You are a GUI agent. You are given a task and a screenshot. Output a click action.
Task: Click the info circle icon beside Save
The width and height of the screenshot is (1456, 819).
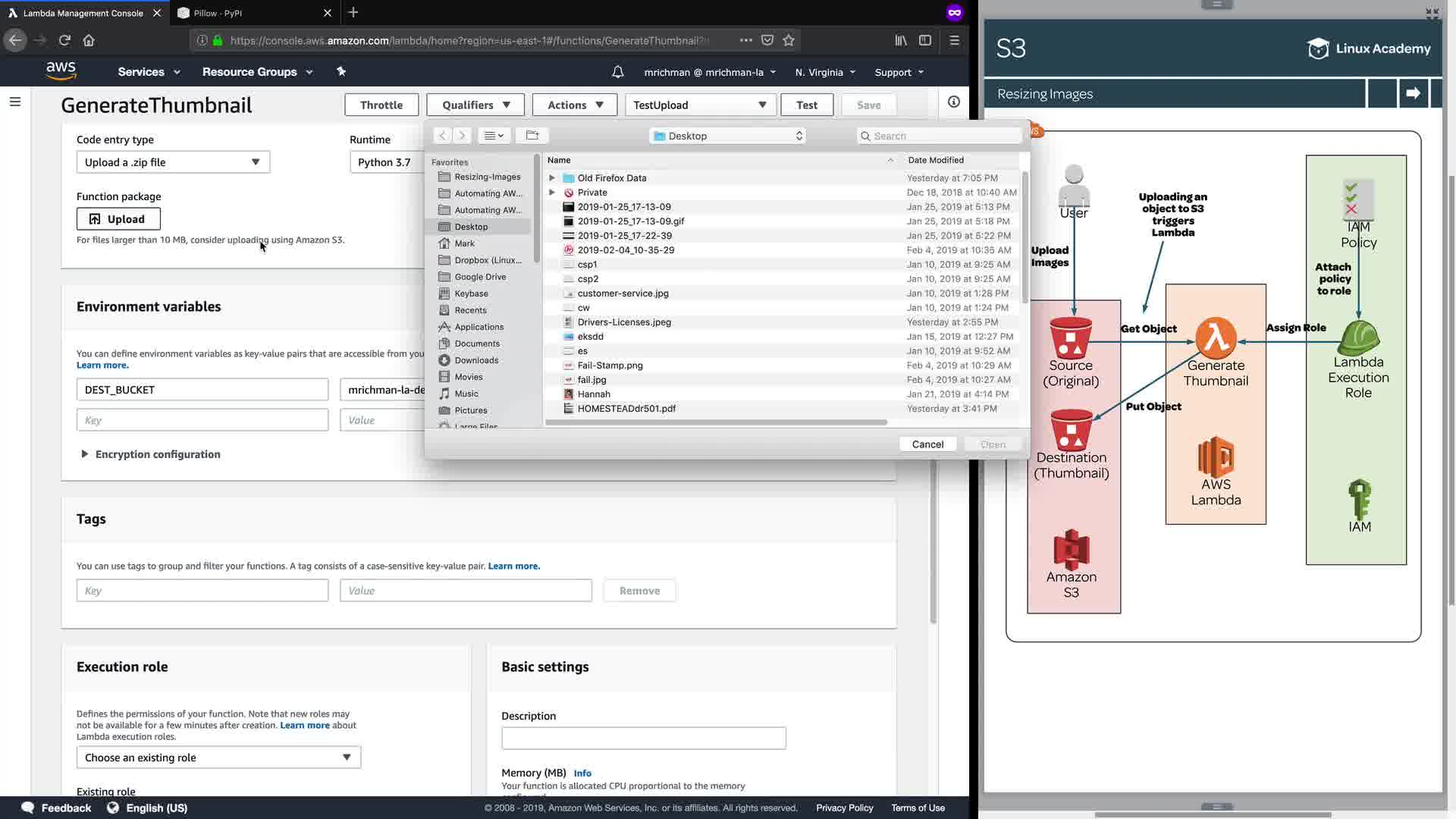[x=953, y=102]
